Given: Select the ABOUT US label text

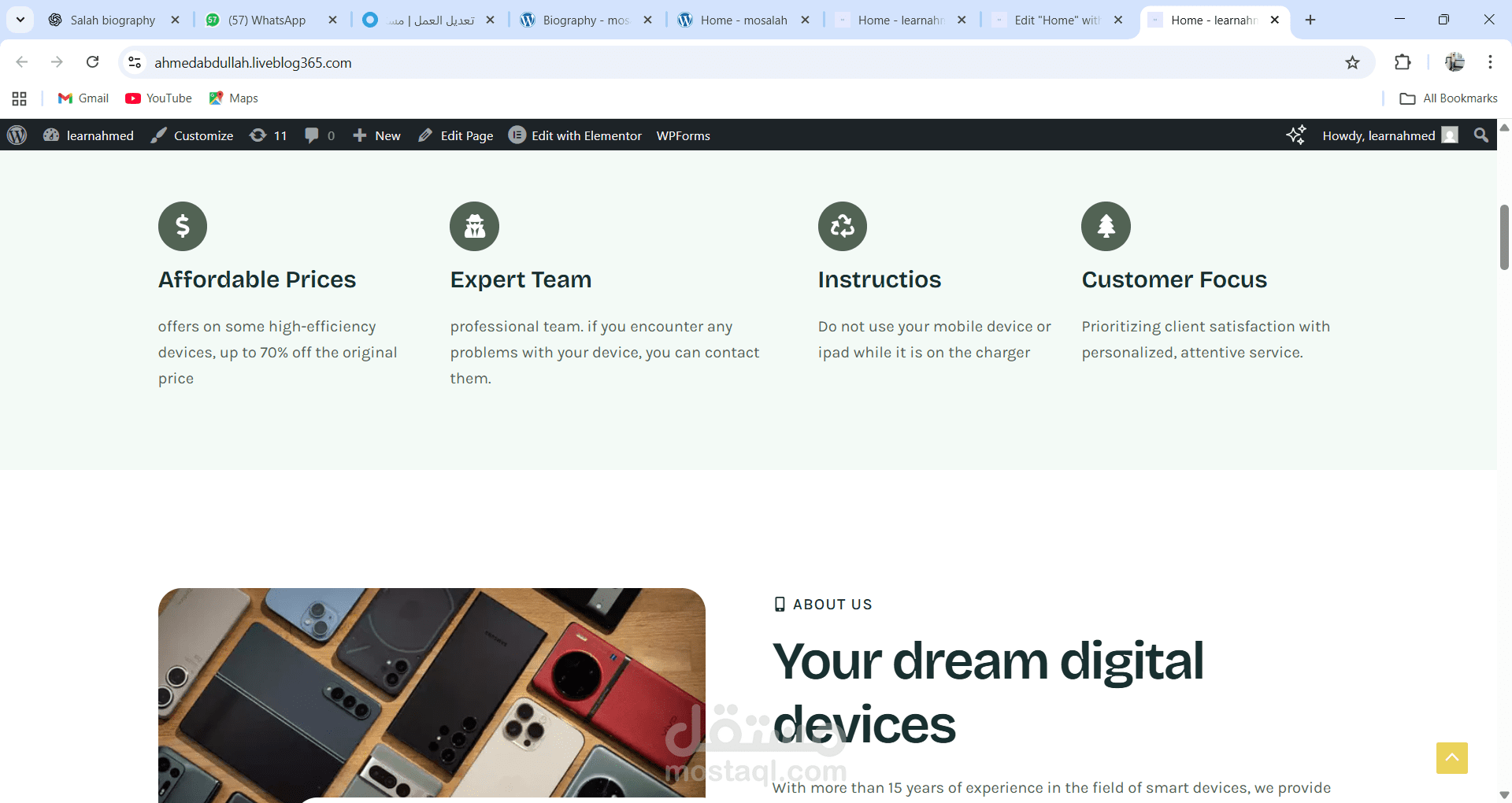Looking at the screenshot, I should [832, 605].
